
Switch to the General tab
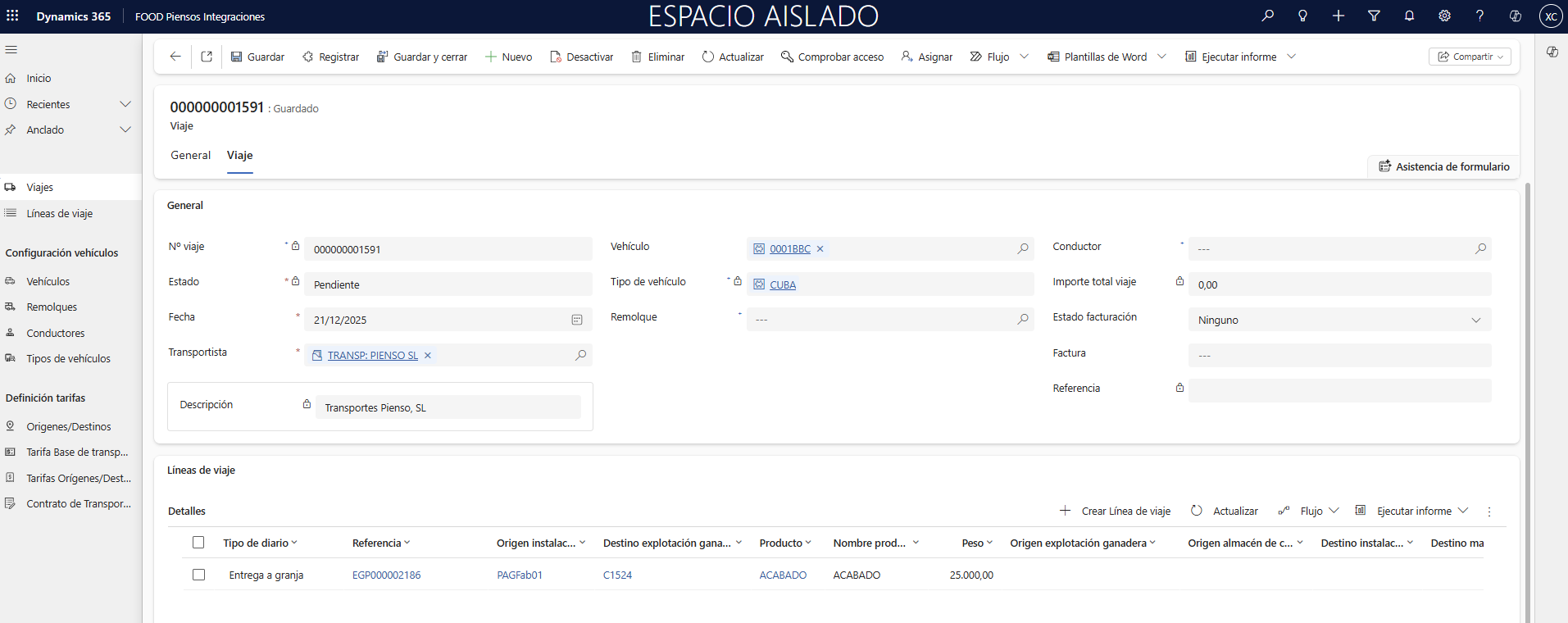pyautogui.click(x=190, y=155)
